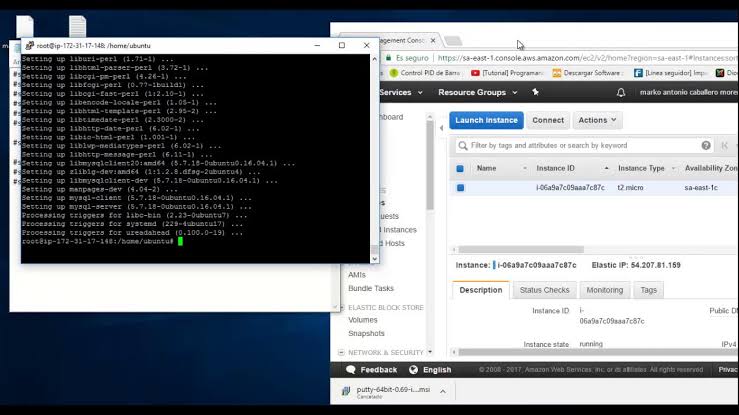Click the Feedback speech bubble icon

coord(351,370)
